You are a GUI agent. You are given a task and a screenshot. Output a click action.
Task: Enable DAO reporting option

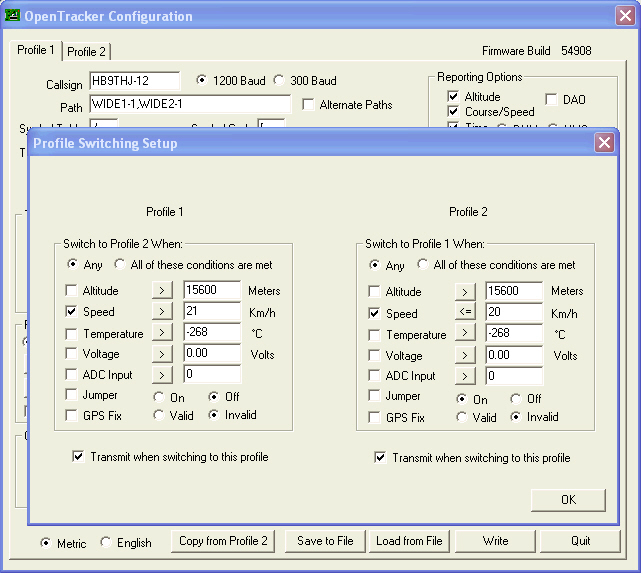pyautogui.click(x=551, y=99)
